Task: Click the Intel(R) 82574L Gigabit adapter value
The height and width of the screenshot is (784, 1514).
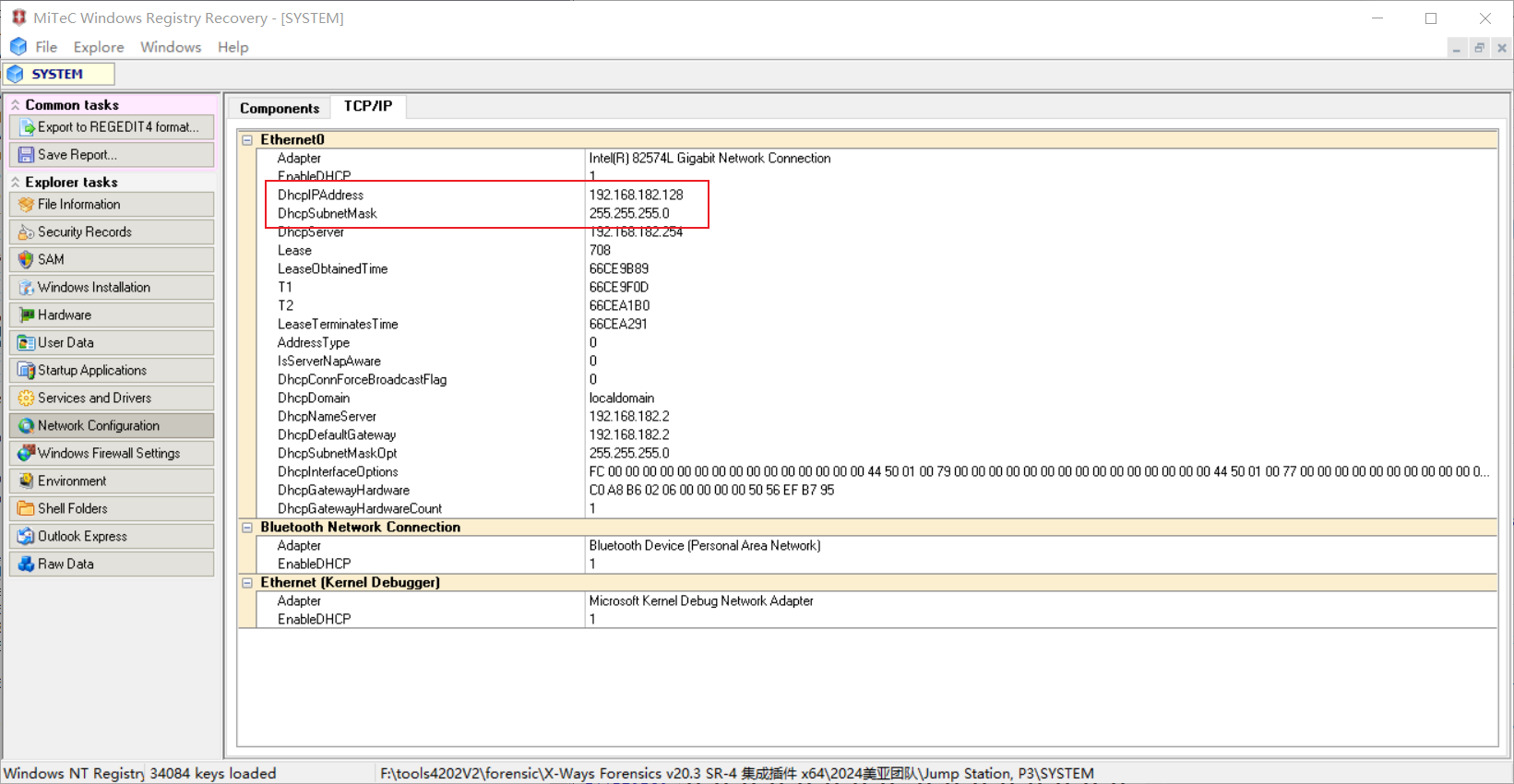Action: 709,159
